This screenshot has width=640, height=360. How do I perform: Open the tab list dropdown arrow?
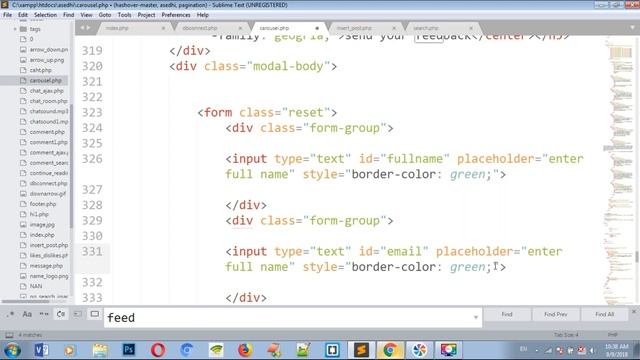pyautogui.click(x=632, y=28)
